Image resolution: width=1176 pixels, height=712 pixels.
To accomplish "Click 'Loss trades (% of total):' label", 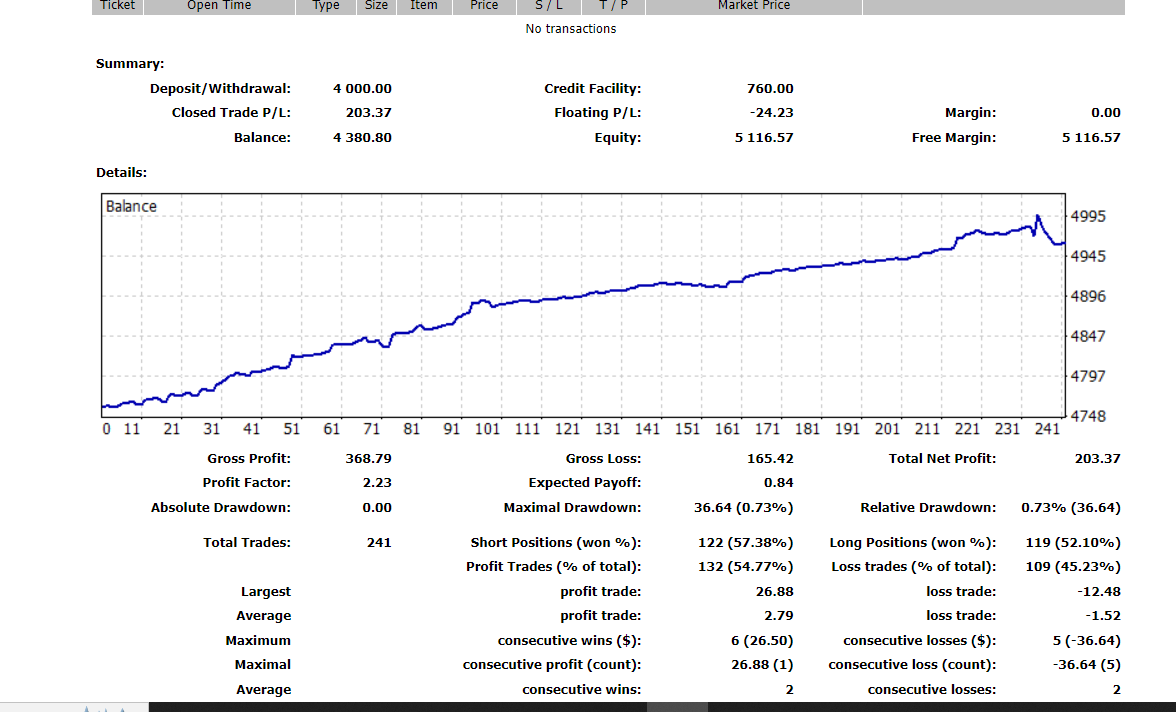I will (x=914, y=566).
